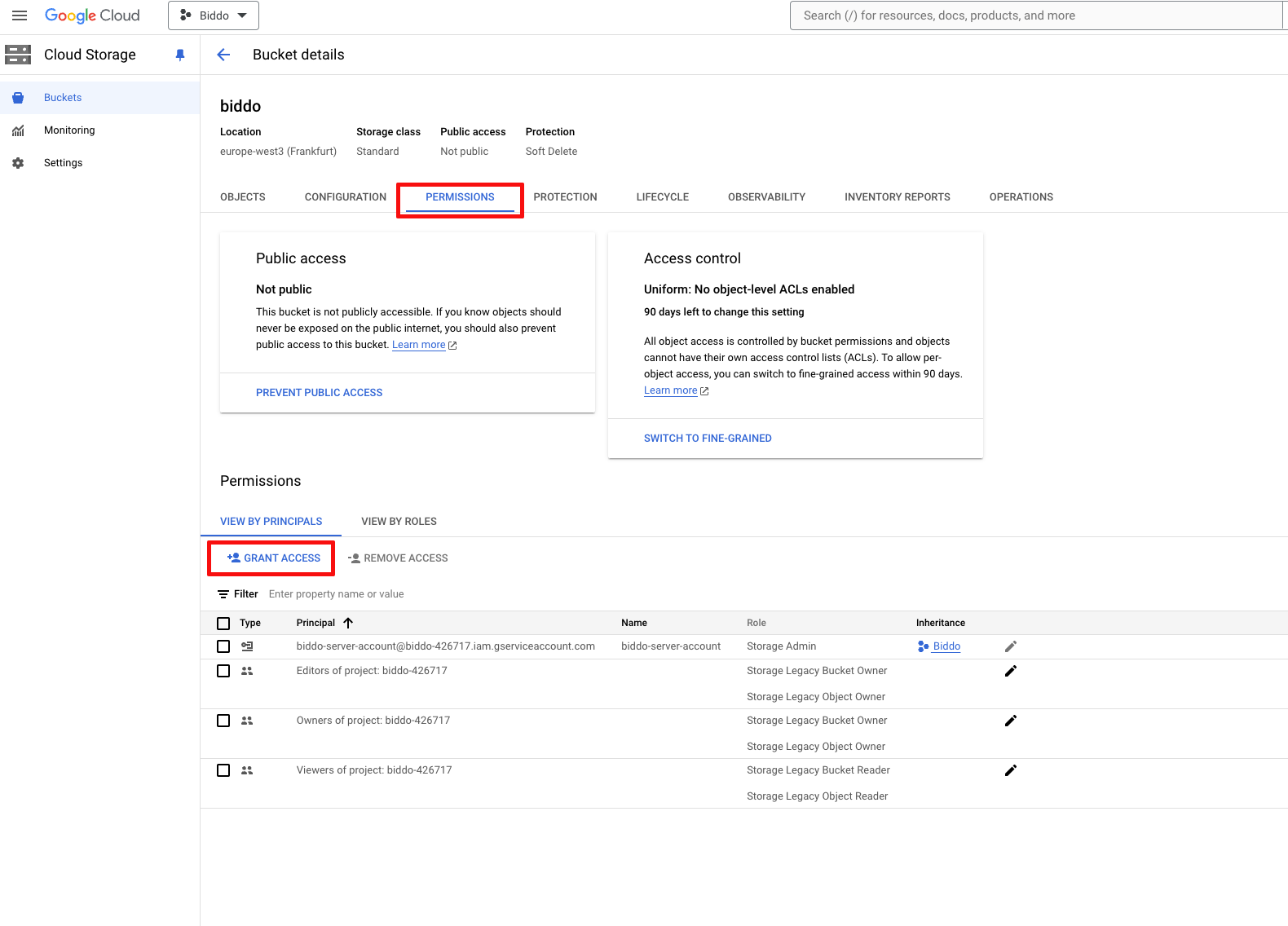Click the Name column header
This screenshot has height=926, width=1288.
[634, 623]
